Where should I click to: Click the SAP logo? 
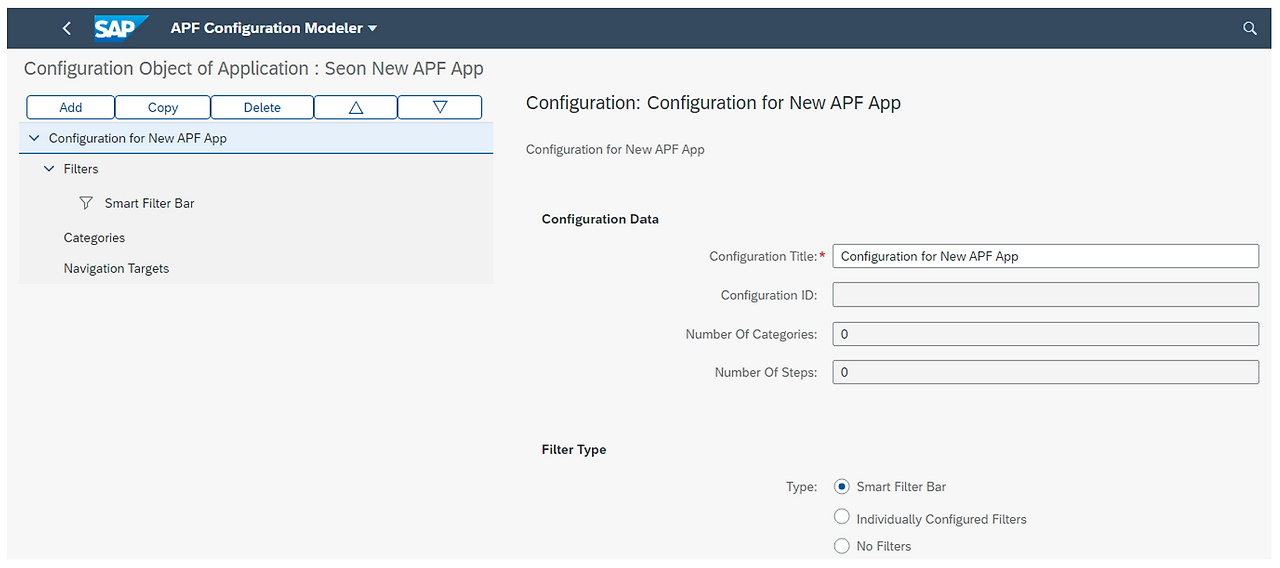pos(120,28)
